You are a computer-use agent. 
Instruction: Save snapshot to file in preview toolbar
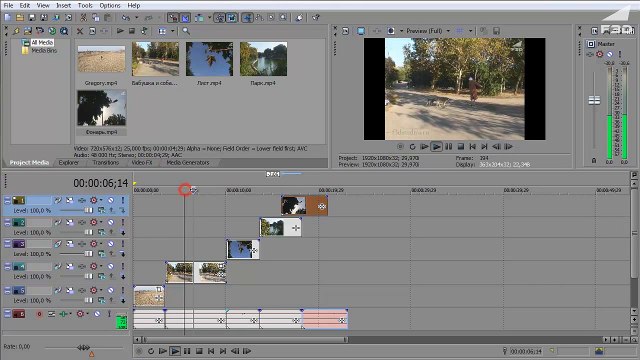[x=496, y=31]
